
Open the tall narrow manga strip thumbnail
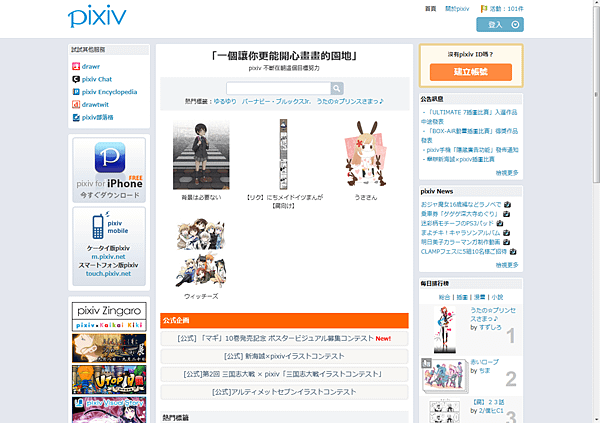[284, 155]
